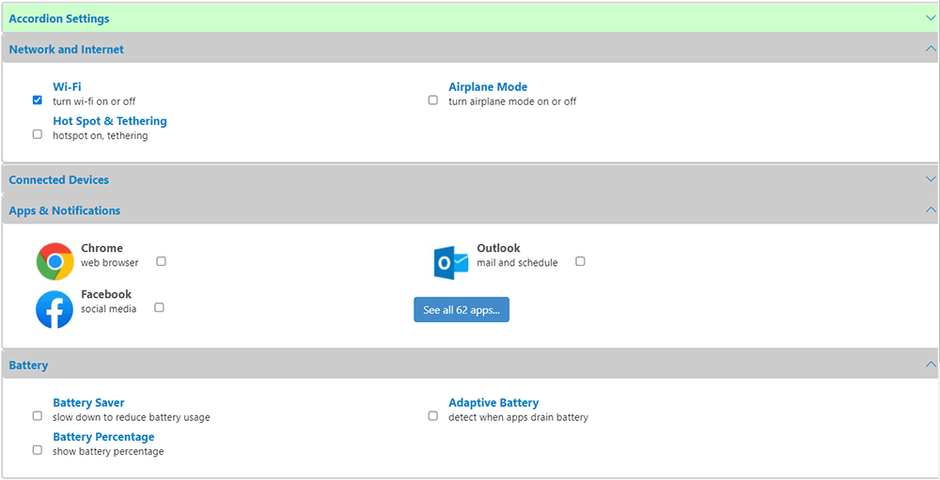Turn on the Battery Saver checkbox
The height and width of the screenshot is (480, 940).
pos(37,416)
